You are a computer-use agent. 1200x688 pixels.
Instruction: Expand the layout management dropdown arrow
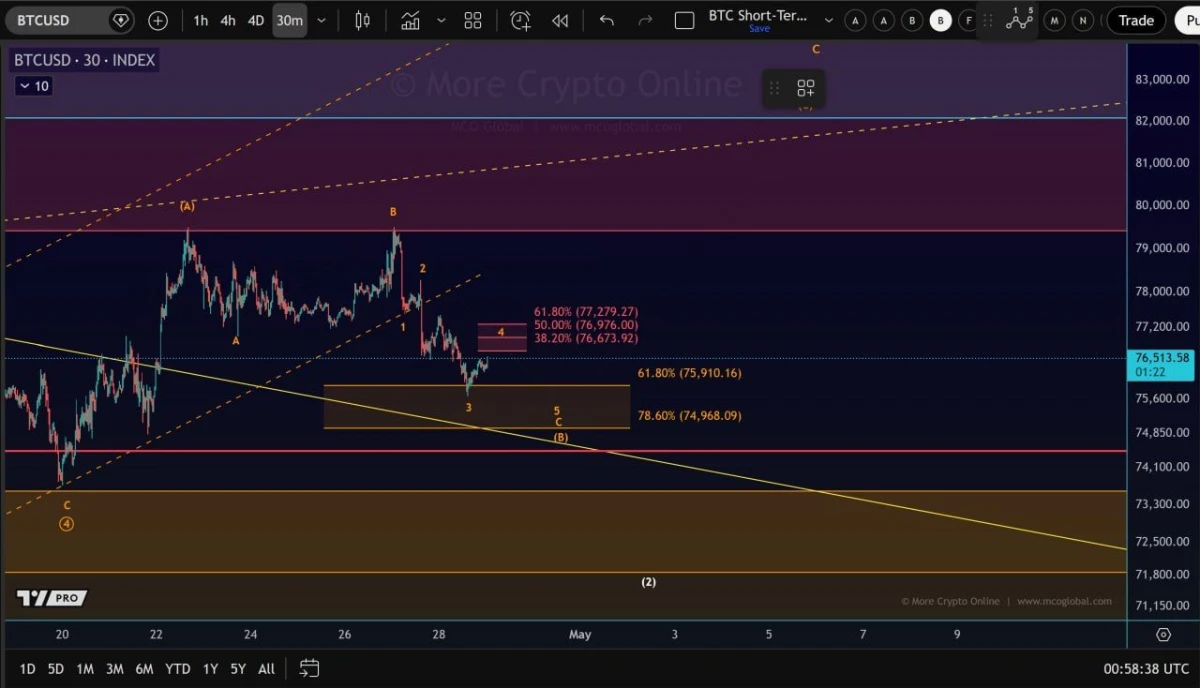pos(827,20)
